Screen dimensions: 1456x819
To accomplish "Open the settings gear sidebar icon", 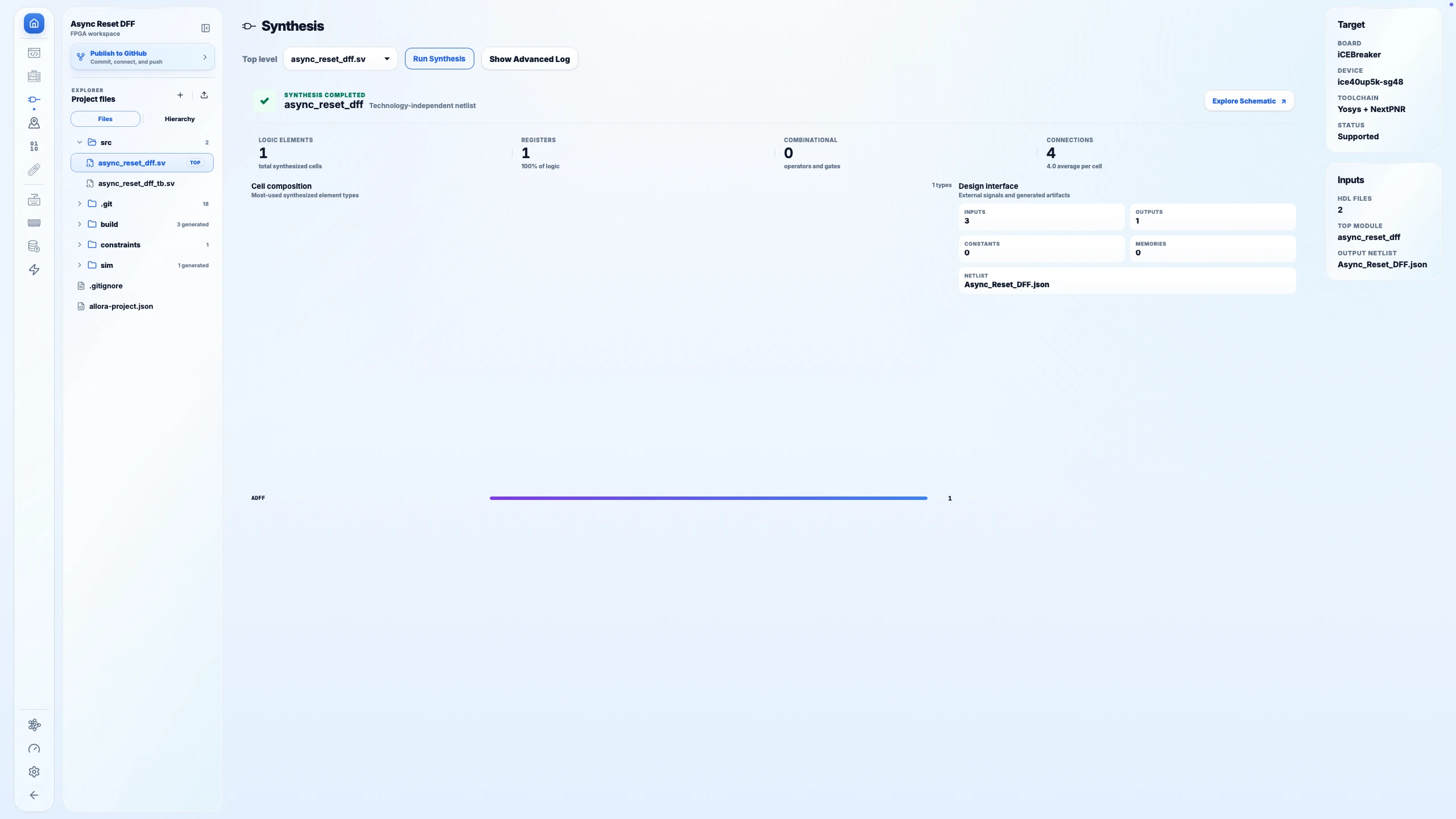I will pyautogui.click(x=34, y=772).
